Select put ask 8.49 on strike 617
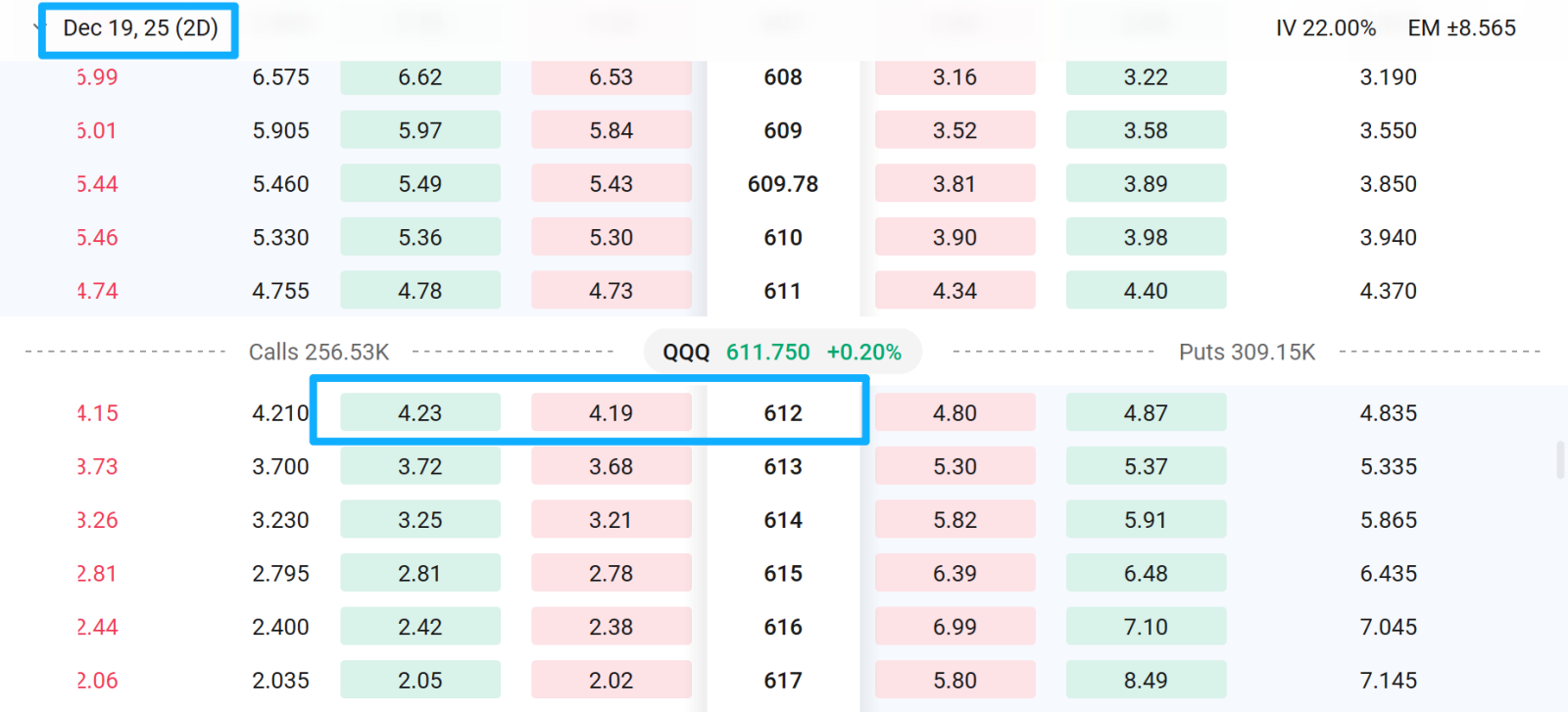This screenshot has width=1568, height=712. coord(1146,681)
